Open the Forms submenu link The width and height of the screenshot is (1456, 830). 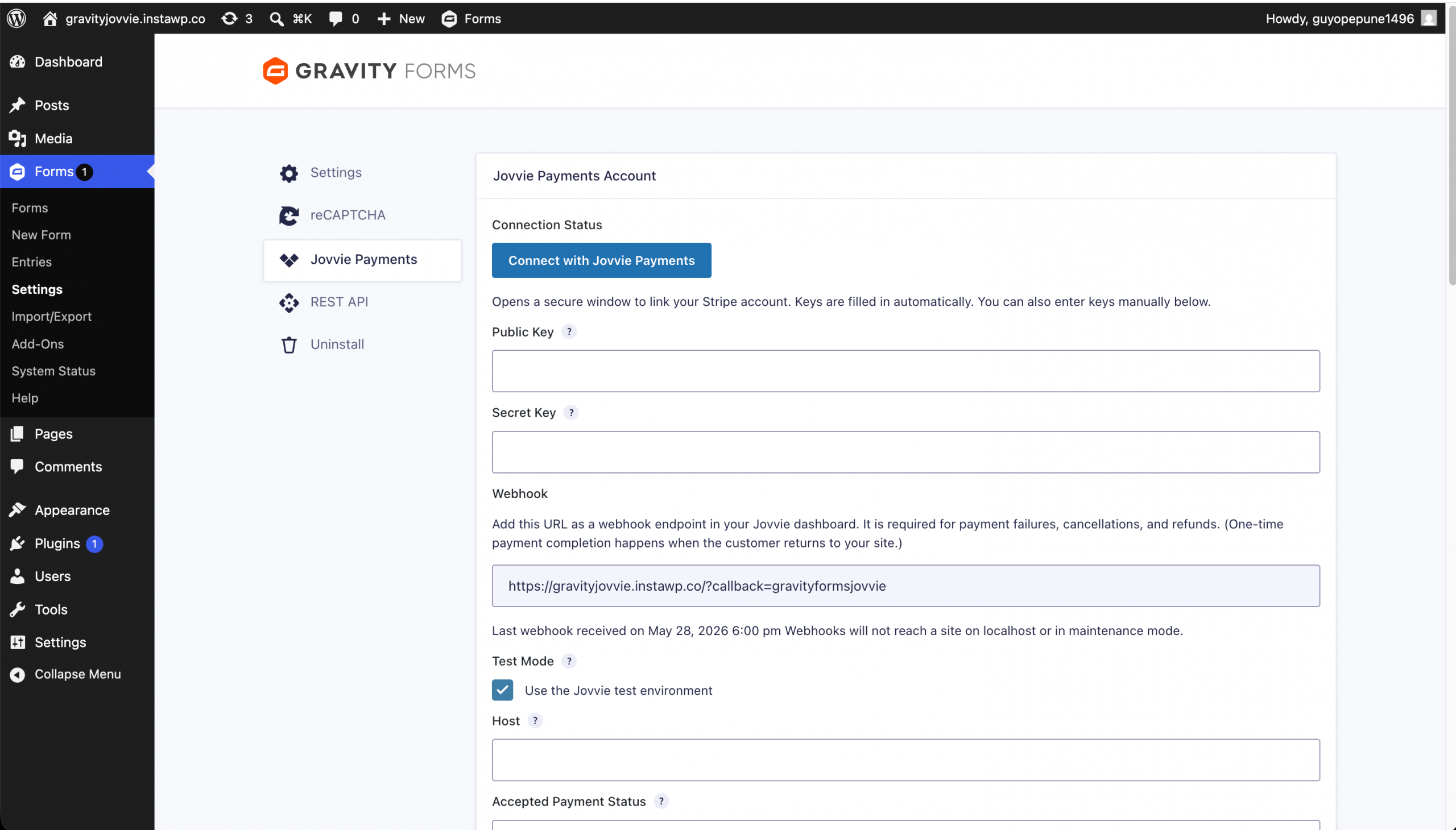pyautogui.click(x=30, y=208)
